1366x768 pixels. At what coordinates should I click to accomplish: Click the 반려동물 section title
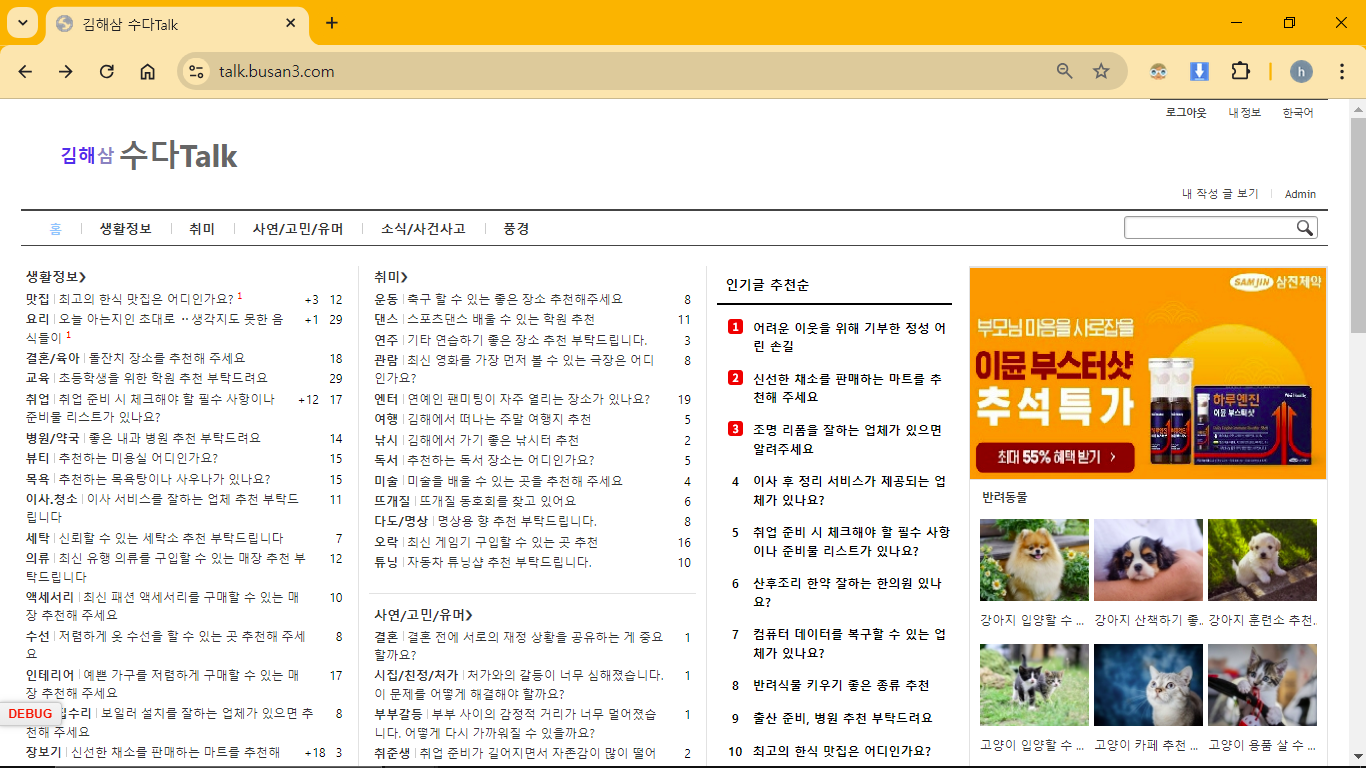[1004, 497]
